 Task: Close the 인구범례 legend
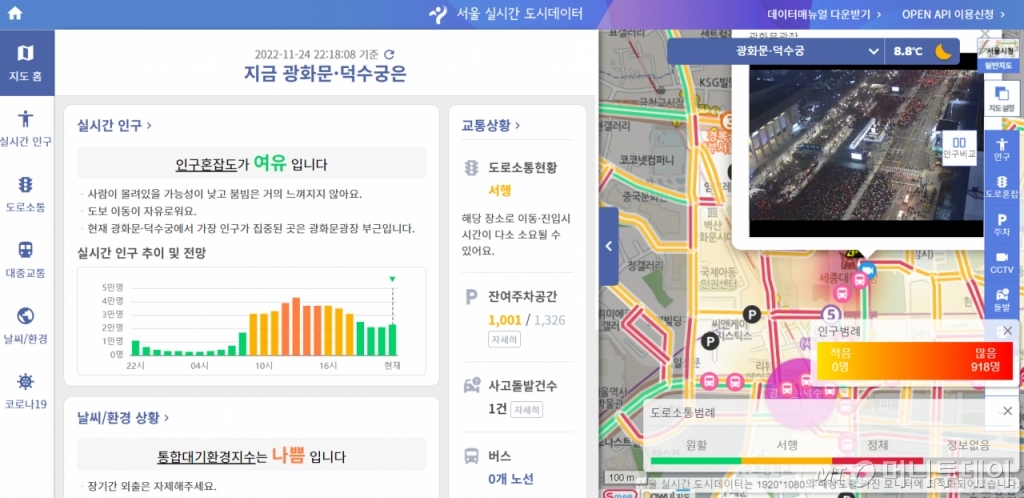pyautogui.click(x=1007, y=331)
